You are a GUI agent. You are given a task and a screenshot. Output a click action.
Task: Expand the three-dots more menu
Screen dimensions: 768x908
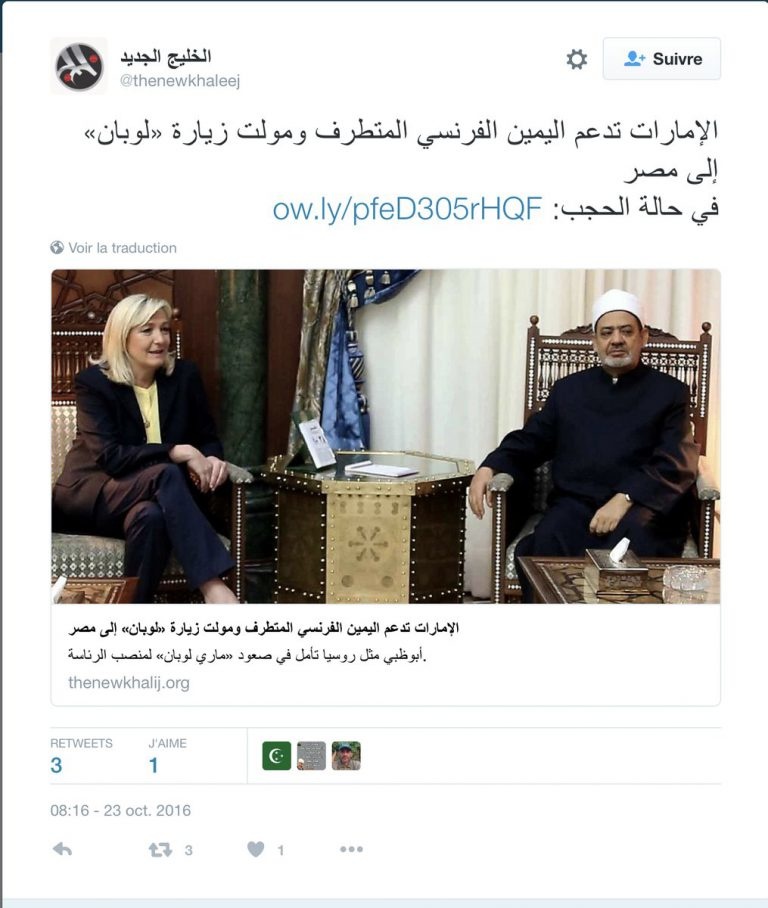click(x=352, y=850)
